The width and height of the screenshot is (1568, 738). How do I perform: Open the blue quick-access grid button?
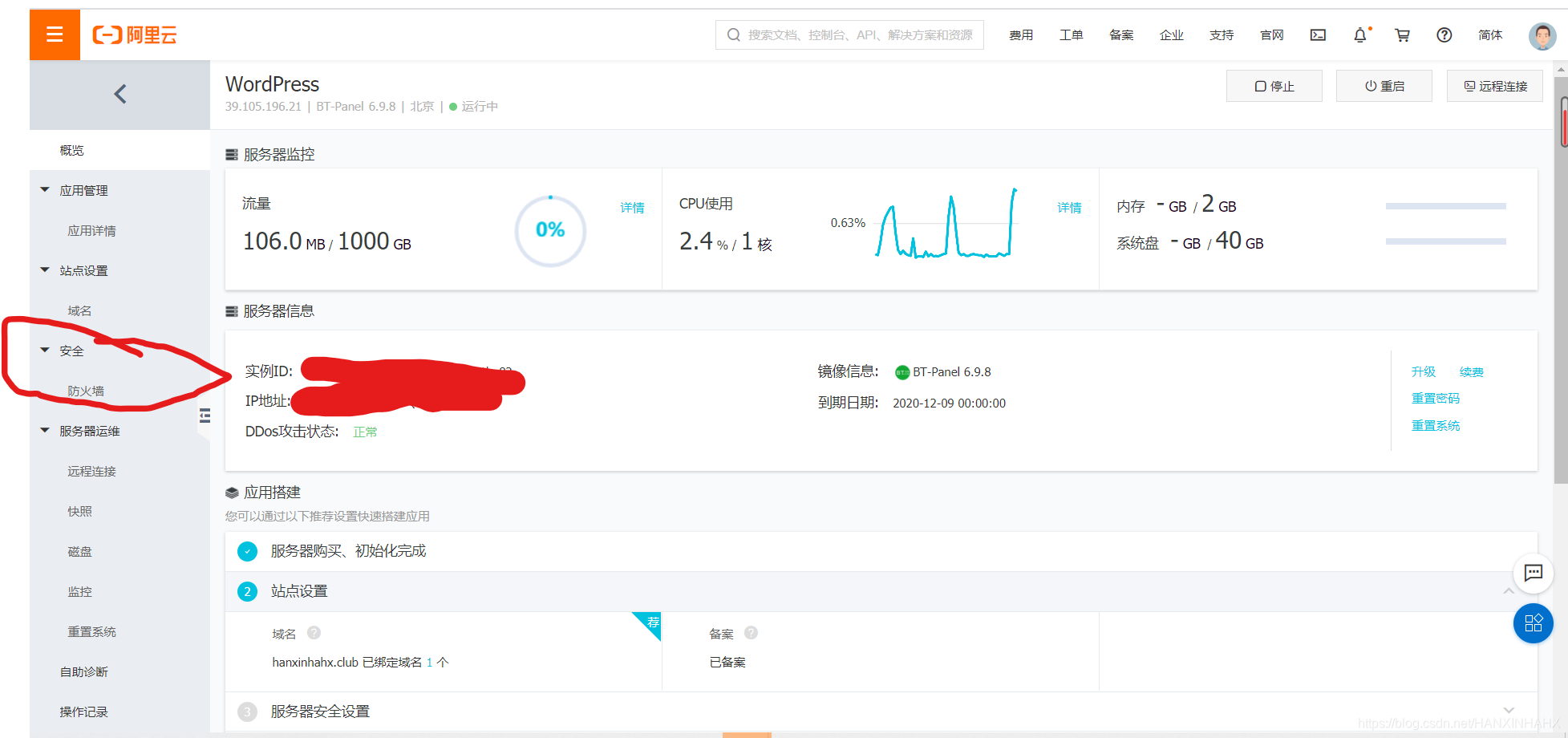[1533, 623]
